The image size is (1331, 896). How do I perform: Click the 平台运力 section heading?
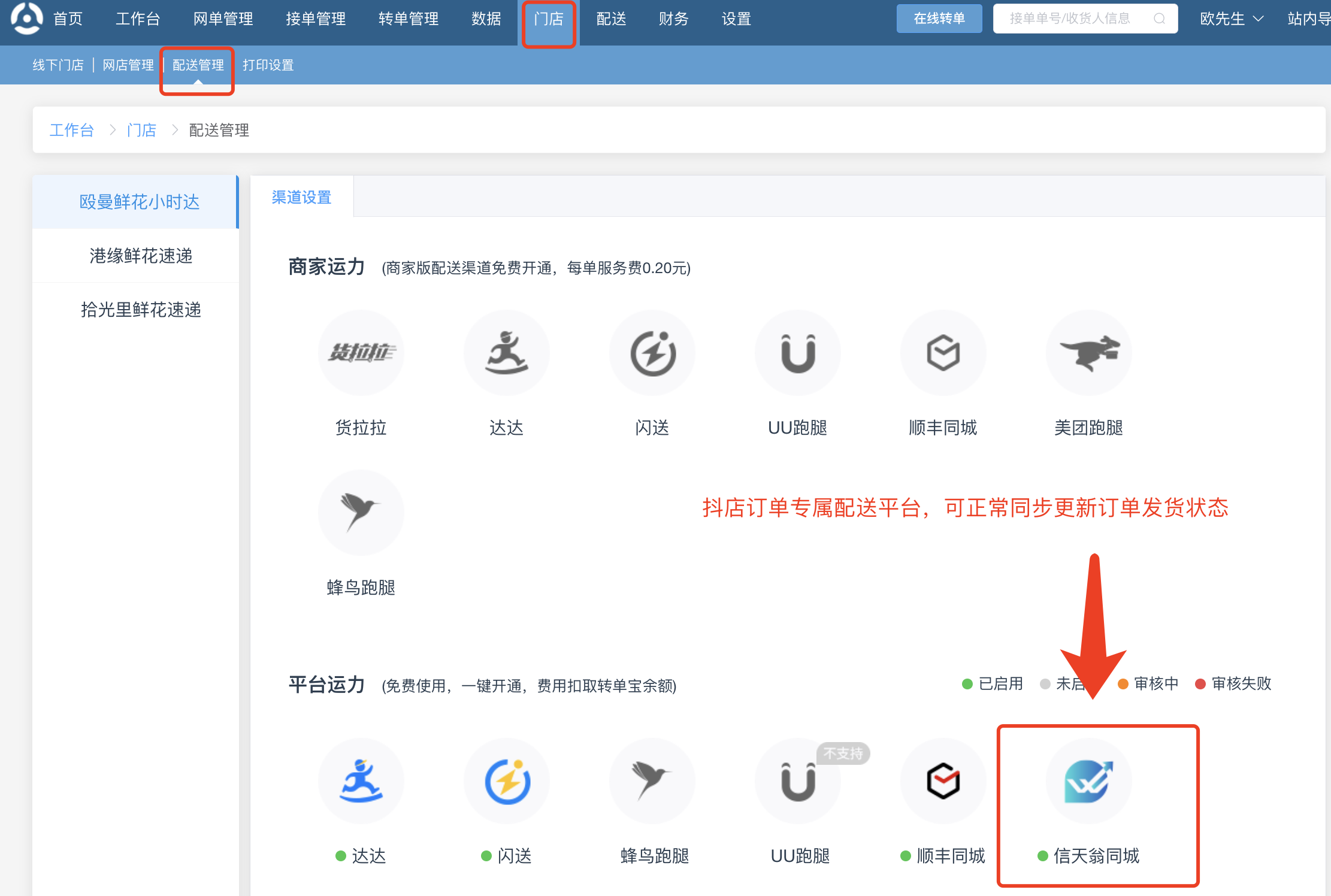coord(326,684)
